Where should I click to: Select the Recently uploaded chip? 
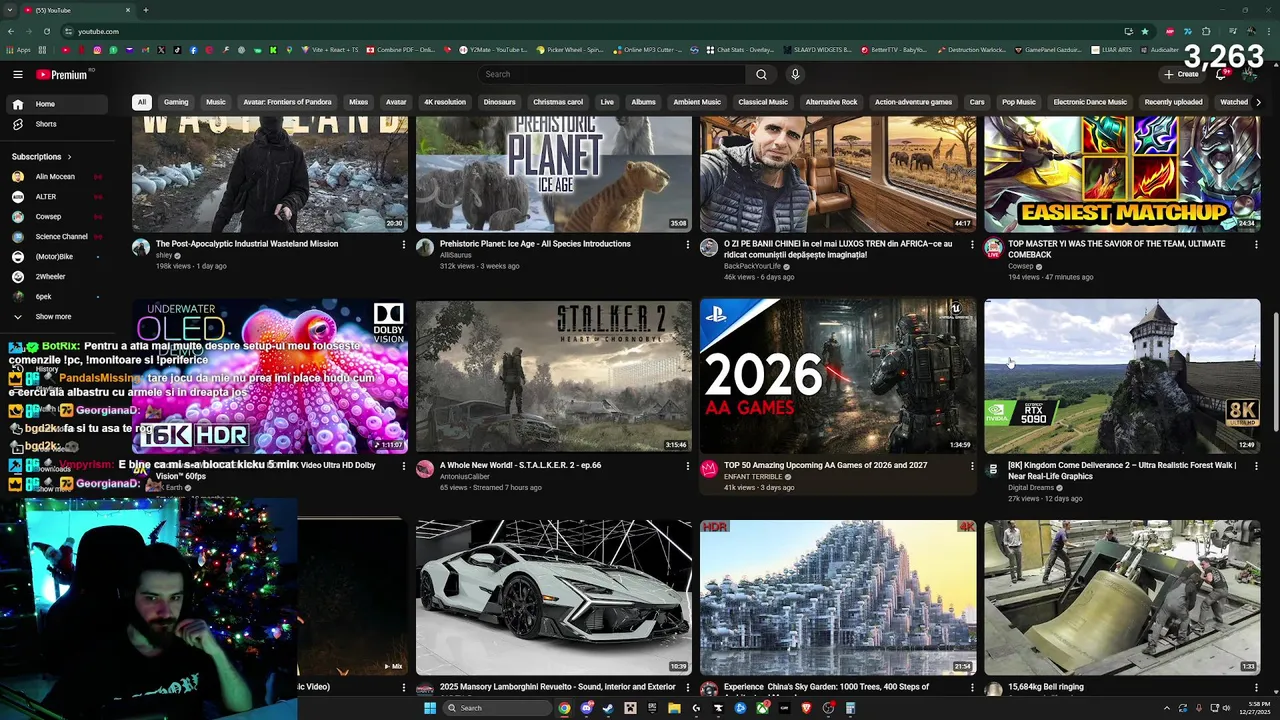pyautogui.click(x=1173, y=102)
